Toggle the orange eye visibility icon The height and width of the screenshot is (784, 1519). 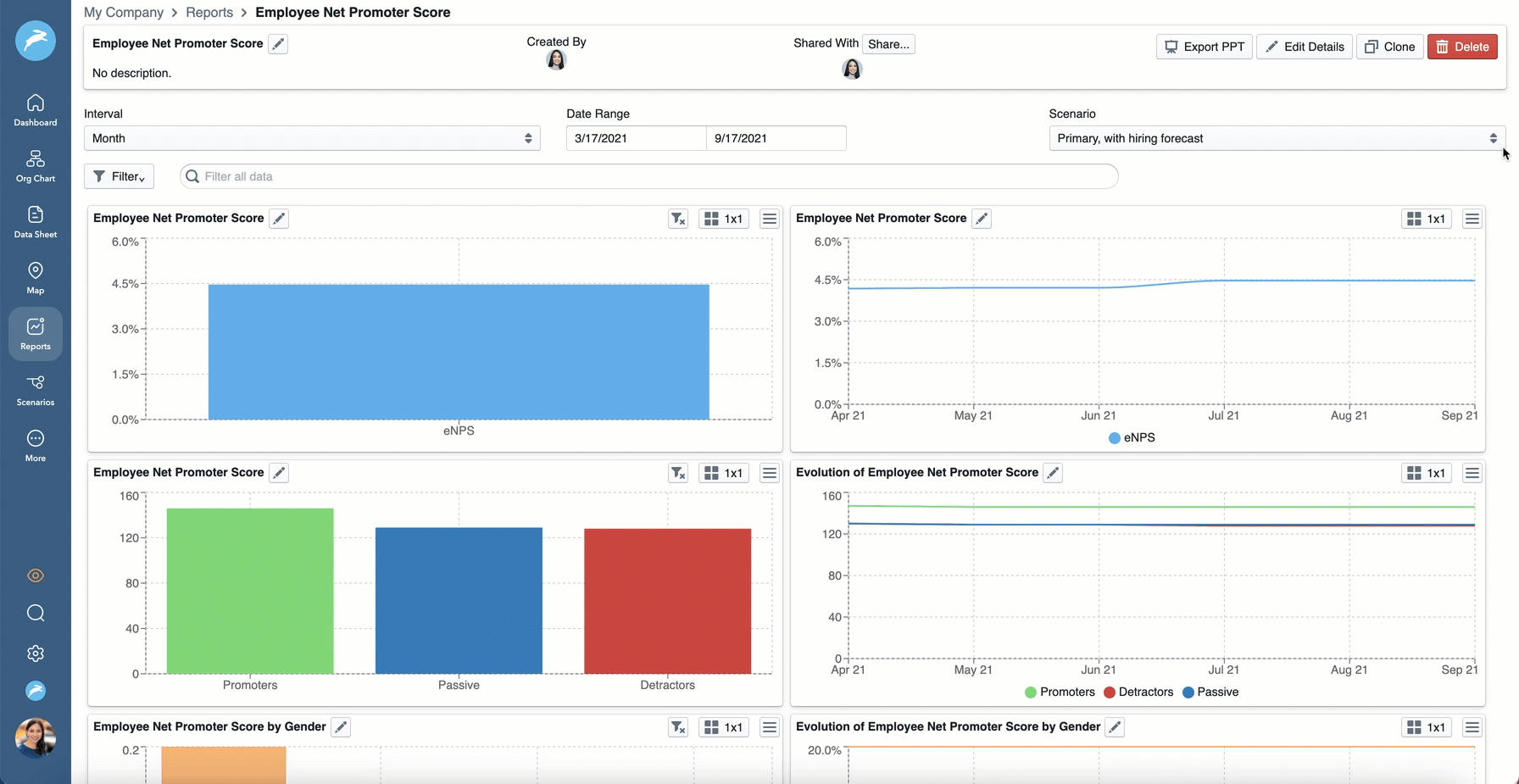[36, 575]
